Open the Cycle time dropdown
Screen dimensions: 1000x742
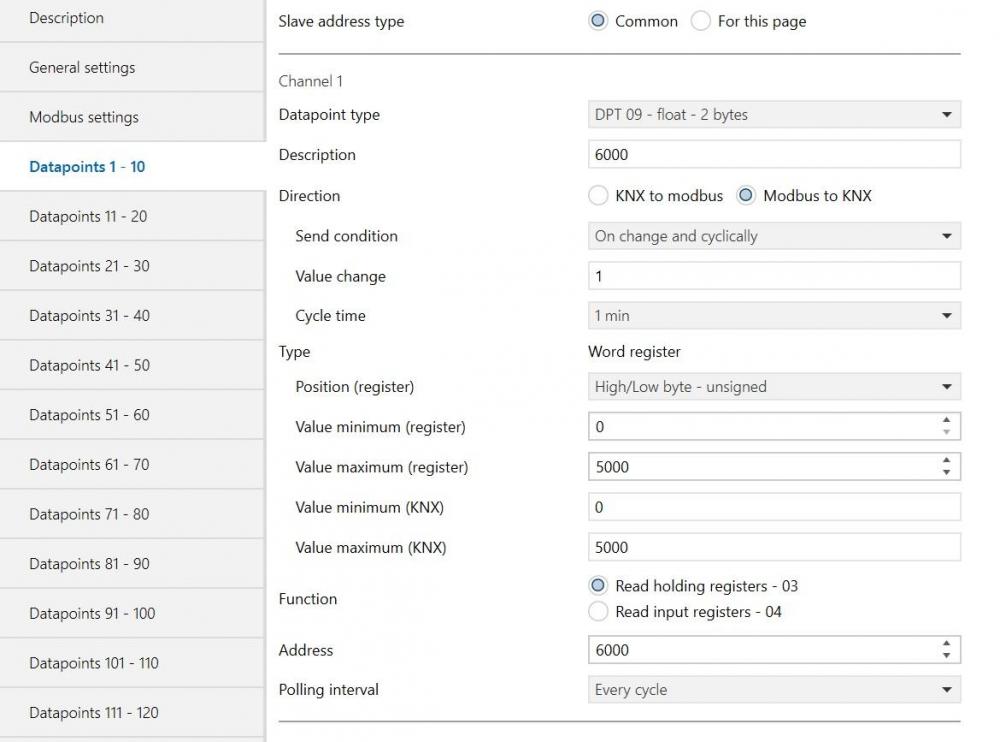[x=773, y=316]
